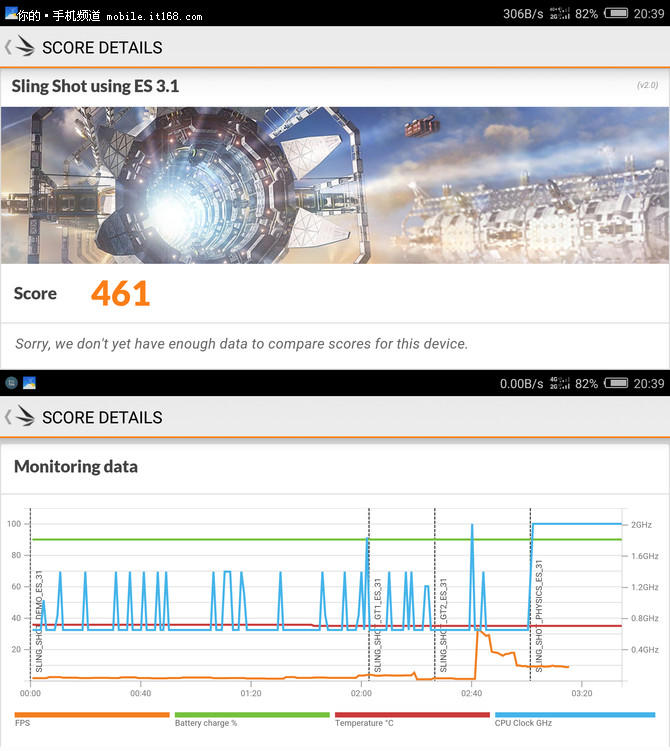Viewport: 670px width, 751px height.
Task: Select the Sling Shot using ES 3.1 title
Action: (x=95, y=86)
